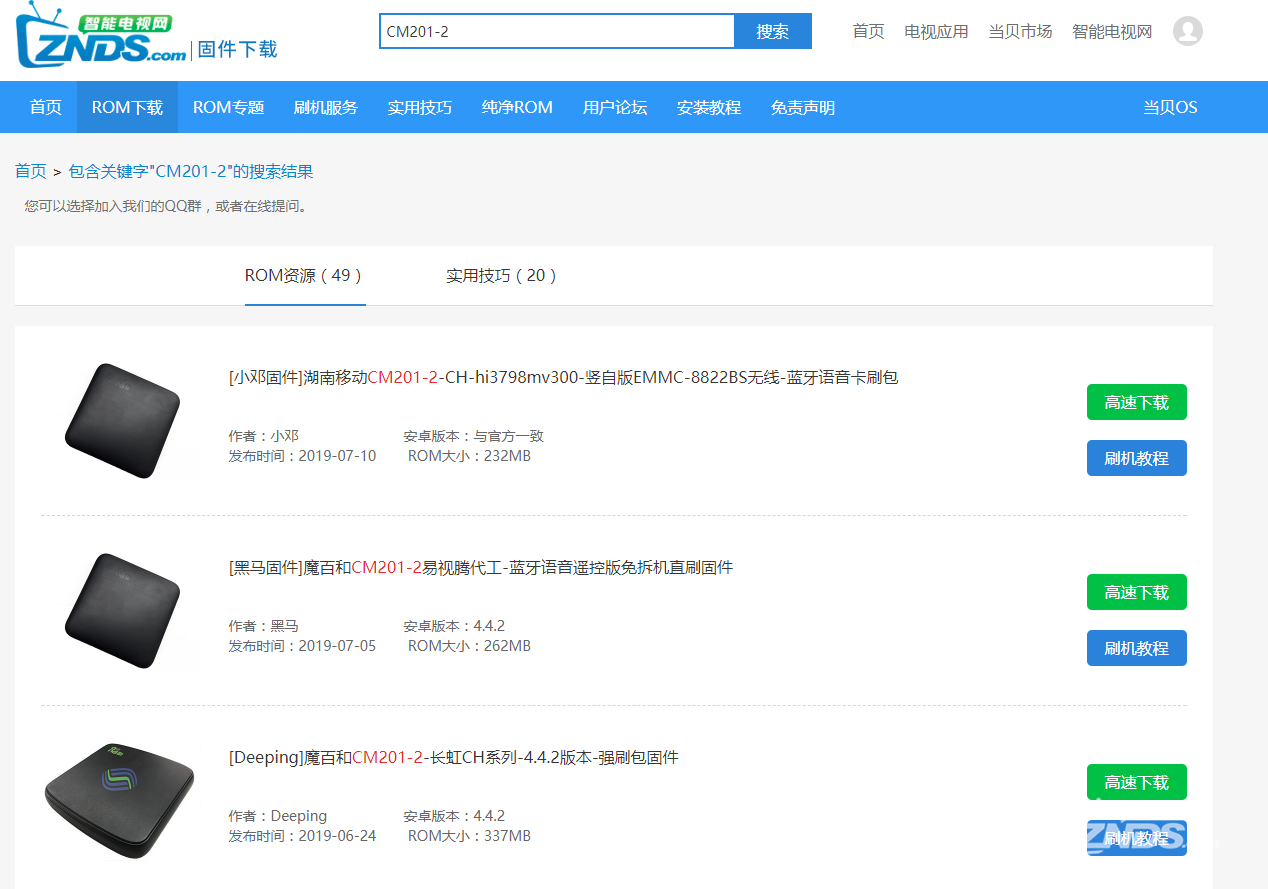Select 纯净ROM in the navigation bar
Screen dimensions: 1268x889
tap(517, 107)
